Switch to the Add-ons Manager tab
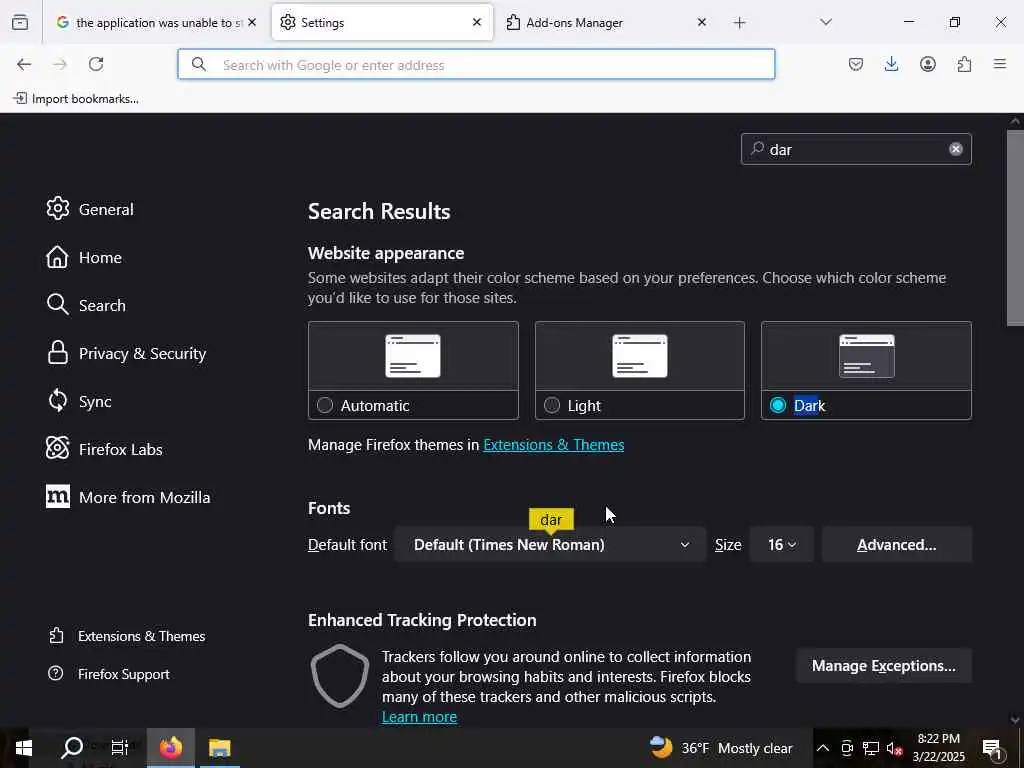The height and width of the screenshot is (768, 1024). click(606, 22)
